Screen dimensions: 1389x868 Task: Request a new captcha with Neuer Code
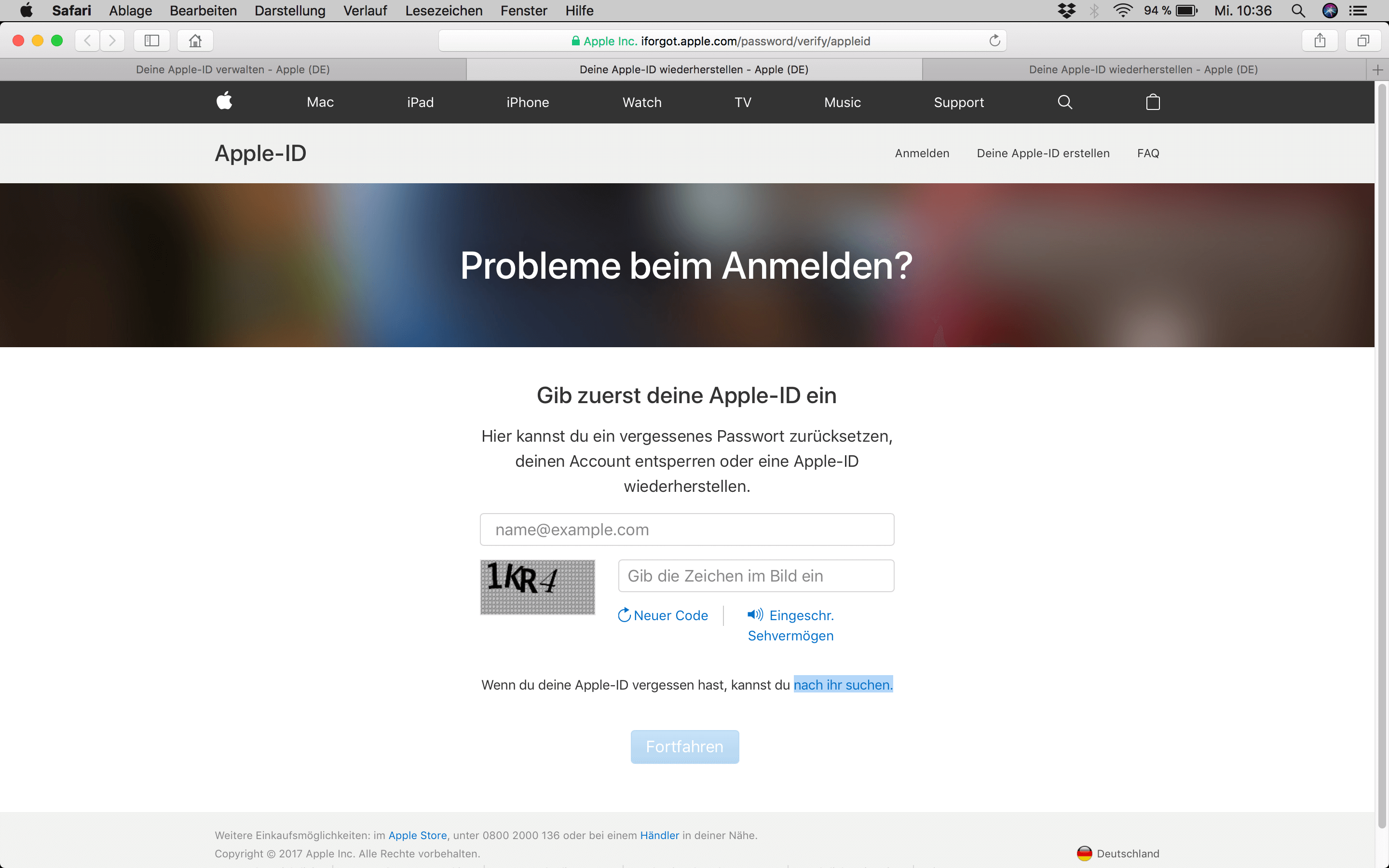(663, 615)
